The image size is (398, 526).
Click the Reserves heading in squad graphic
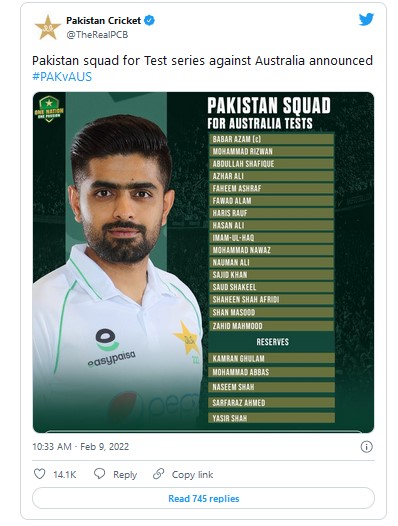[x=272, y=341]
